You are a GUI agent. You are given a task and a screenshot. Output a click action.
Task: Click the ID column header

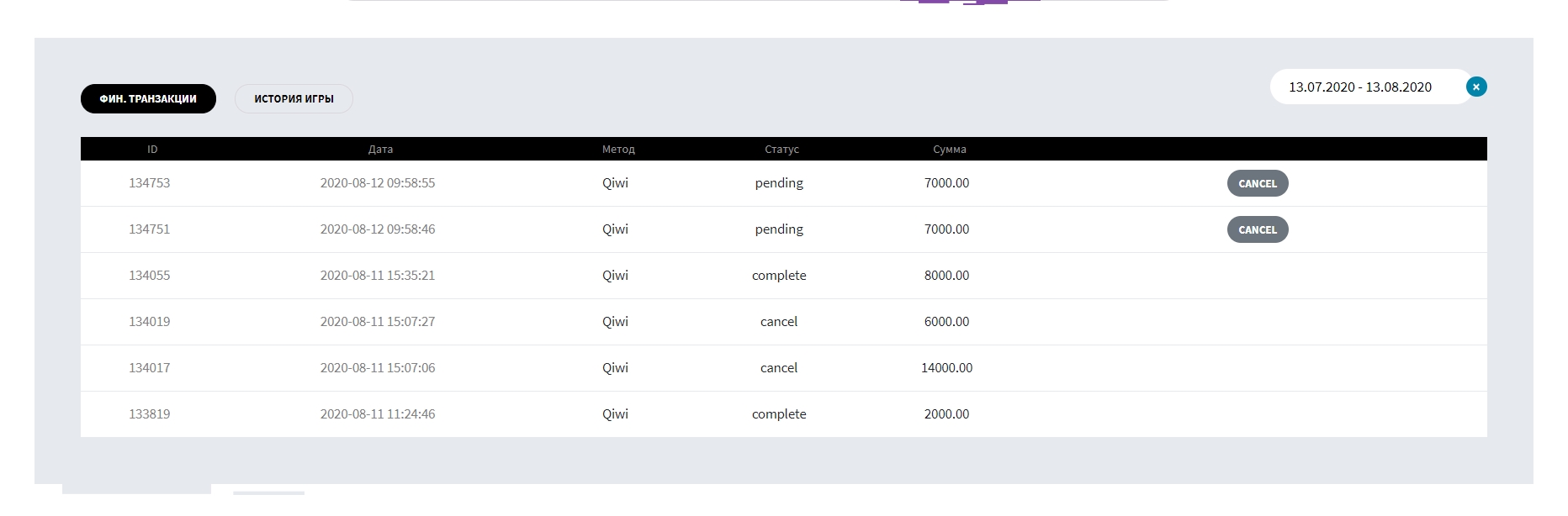tap(152, 150)
